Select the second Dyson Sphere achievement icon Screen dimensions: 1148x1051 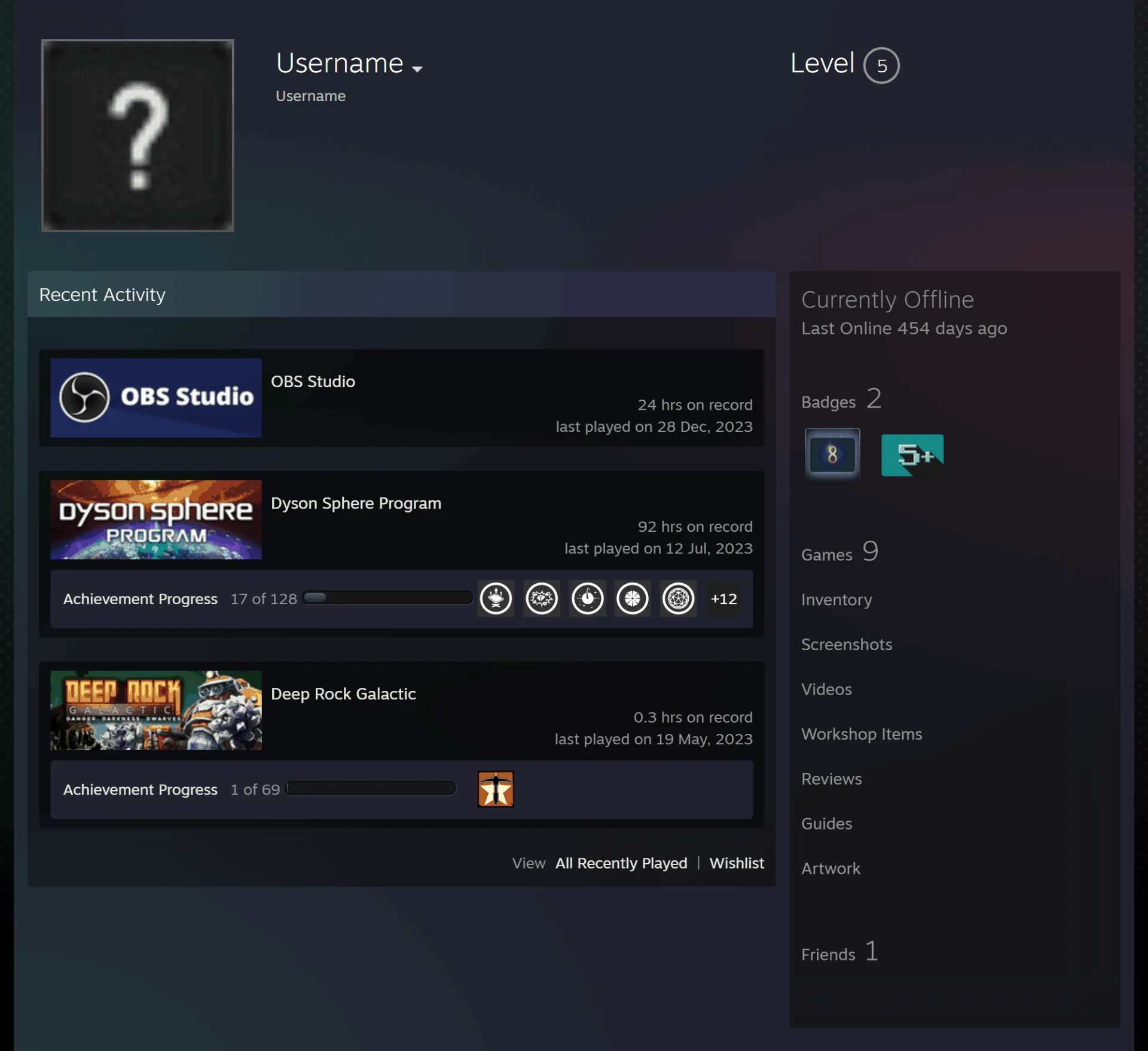[542, 598]
